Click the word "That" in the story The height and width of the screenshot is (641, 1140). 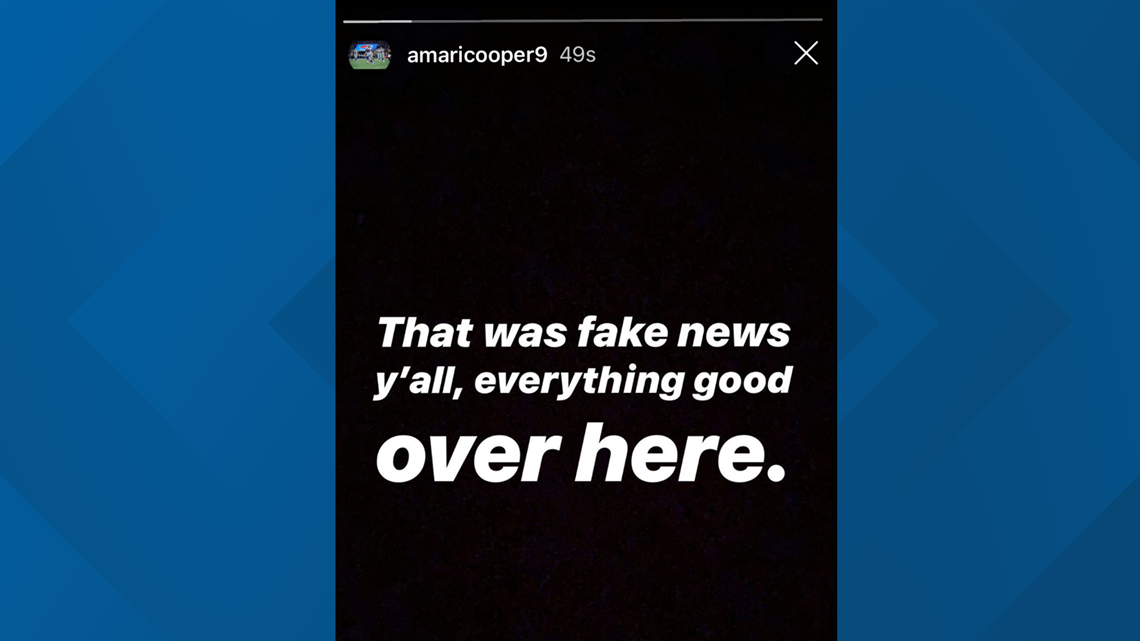(x=425, y=333)
